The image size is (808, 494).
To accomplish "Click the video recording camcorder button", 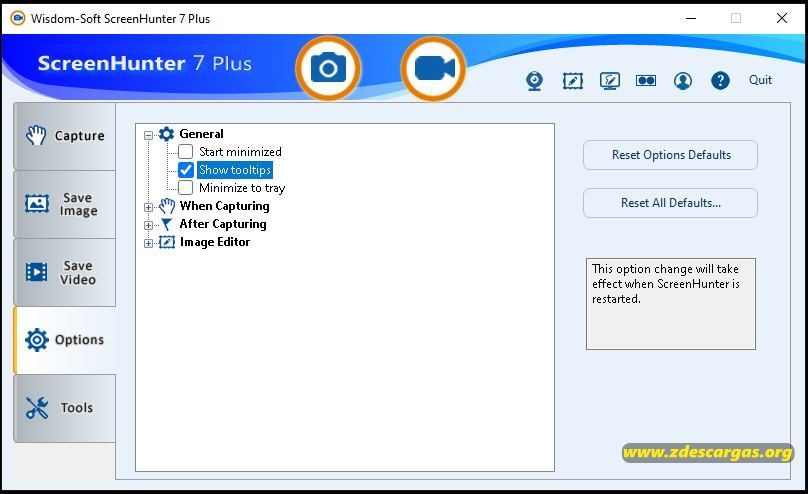I will coord(433,68).
